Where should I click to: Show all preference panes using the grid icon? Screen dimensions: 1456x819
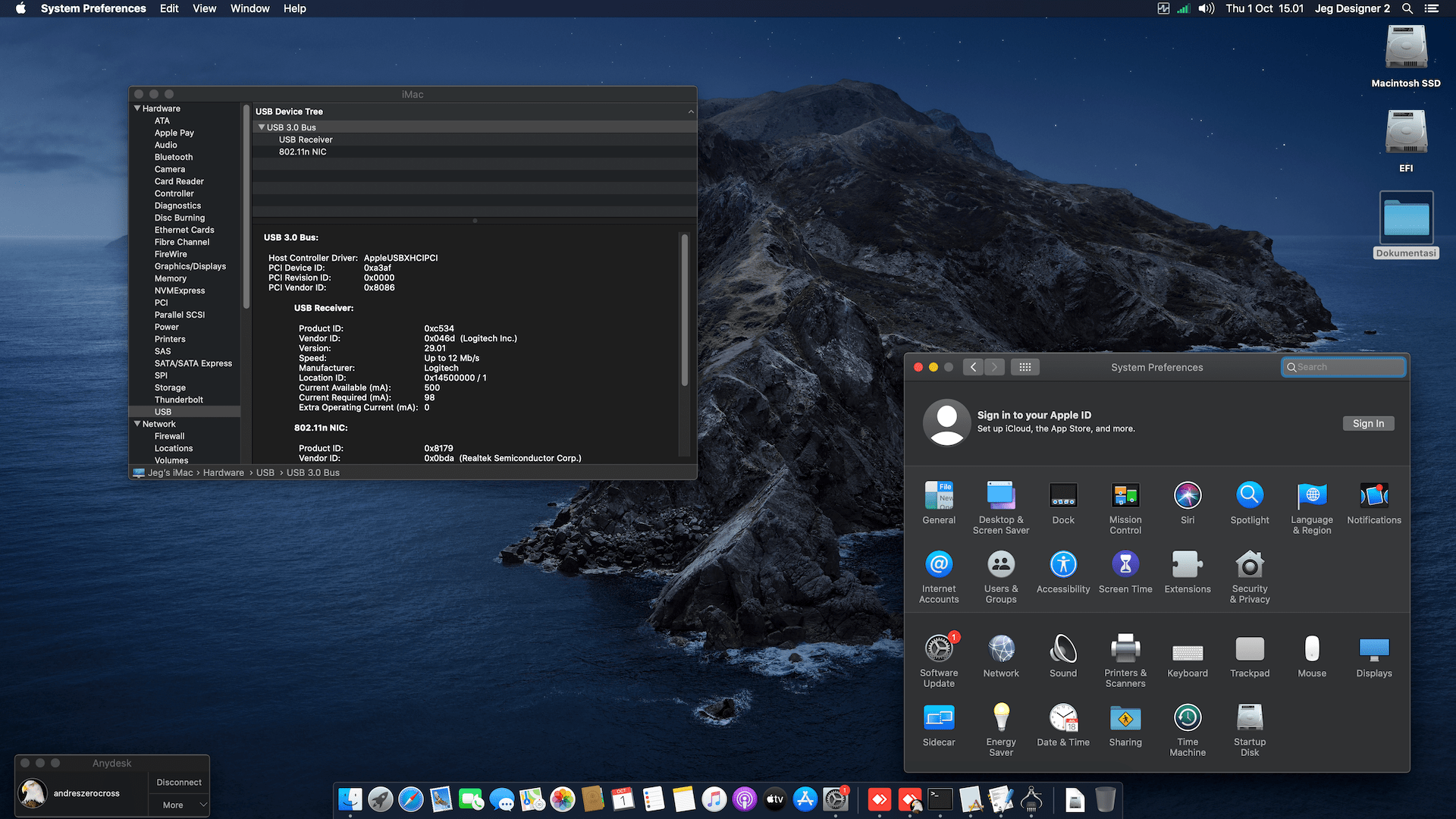click(1025, 367)
